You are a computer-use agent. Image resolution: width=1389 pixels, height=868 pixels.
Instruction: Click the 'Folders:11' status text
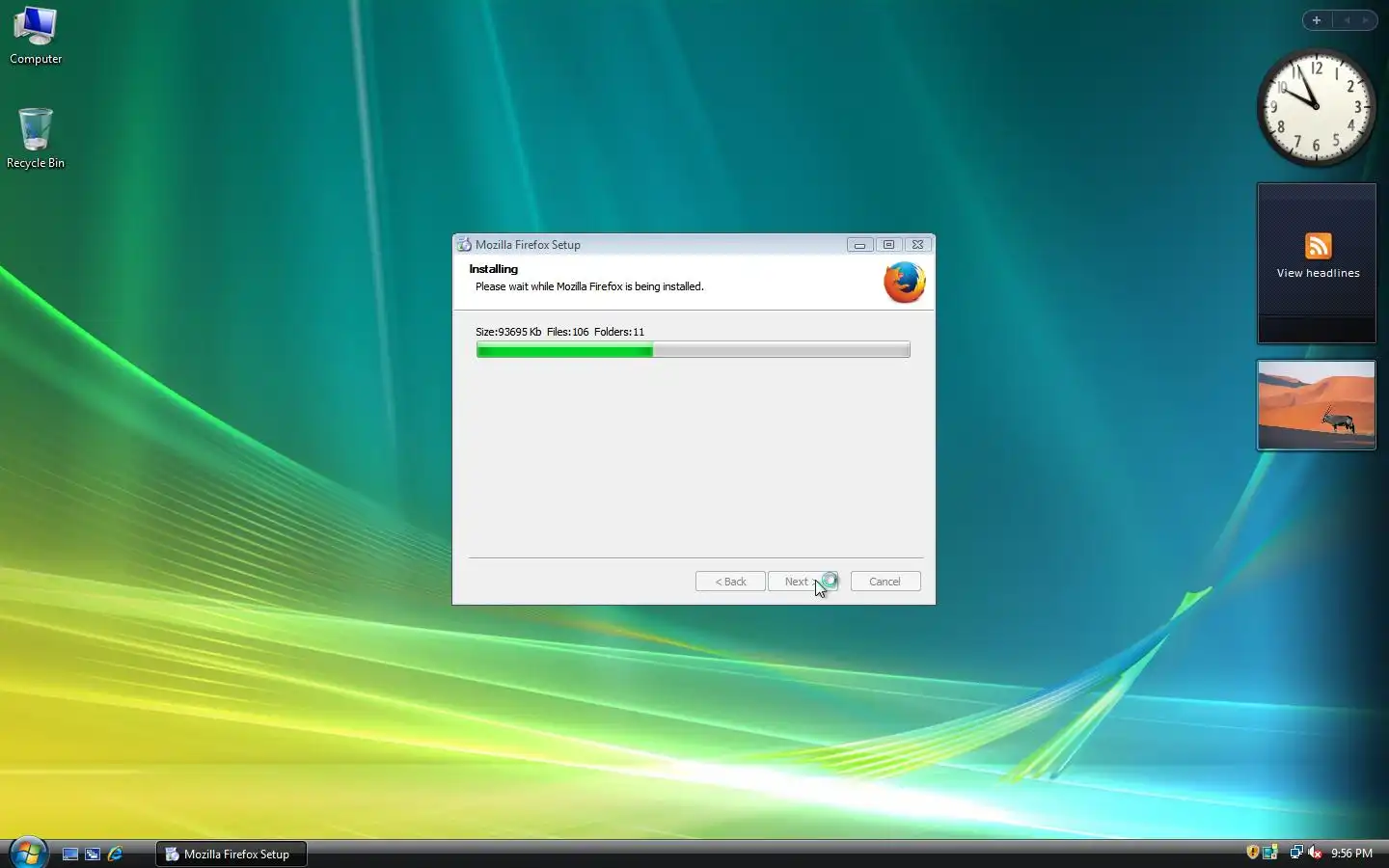click(619, 332)
